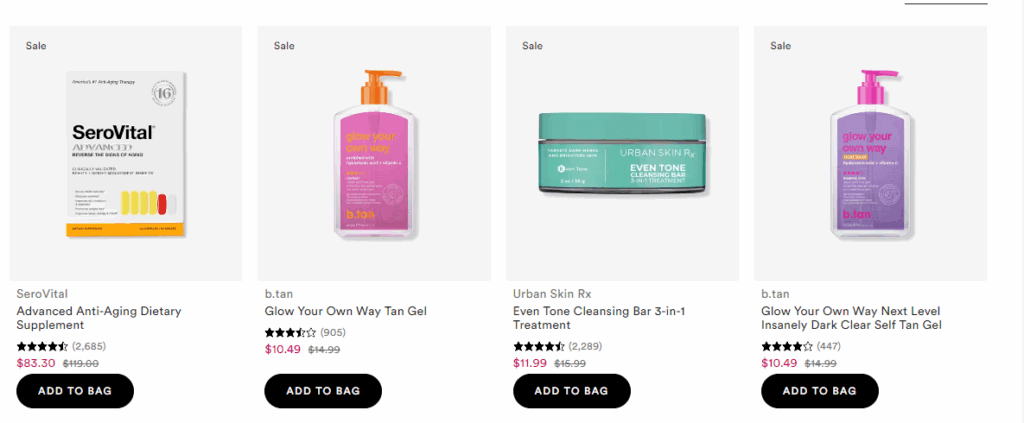
Task: Add Insanely Dark Clear Self Tan Gel to bag
Action: point(819,391)
